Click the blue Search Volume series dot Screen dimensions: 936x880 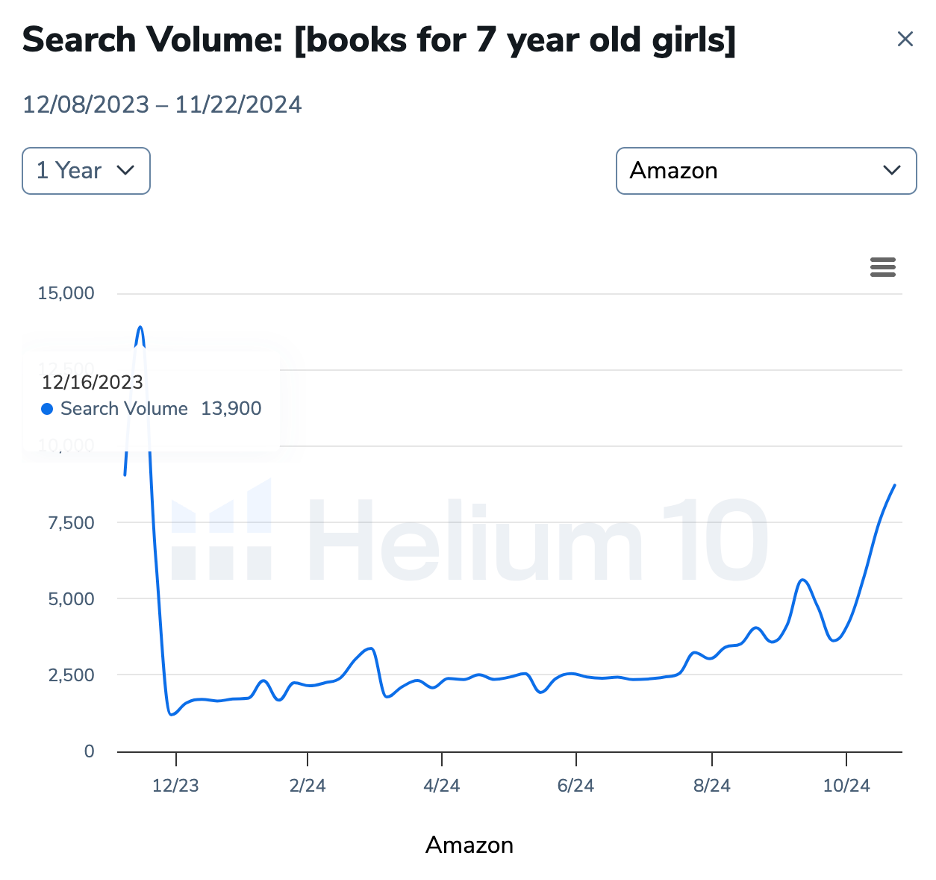point(47,409)
